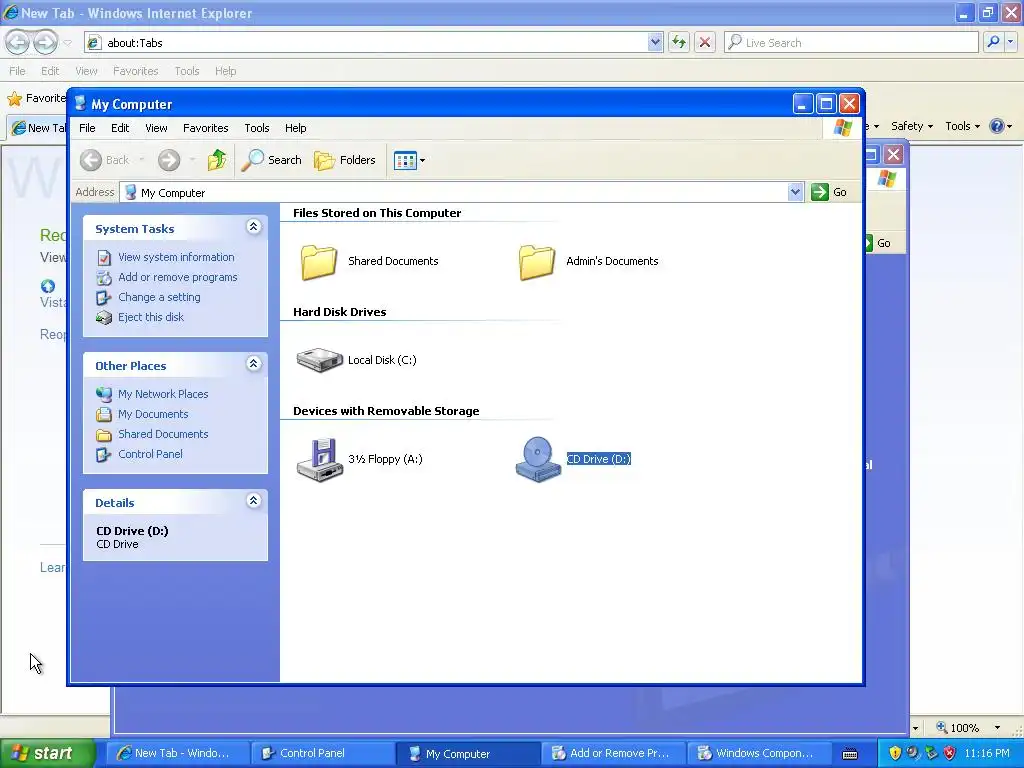Open the View menu in My Computer

pos(156,128)
